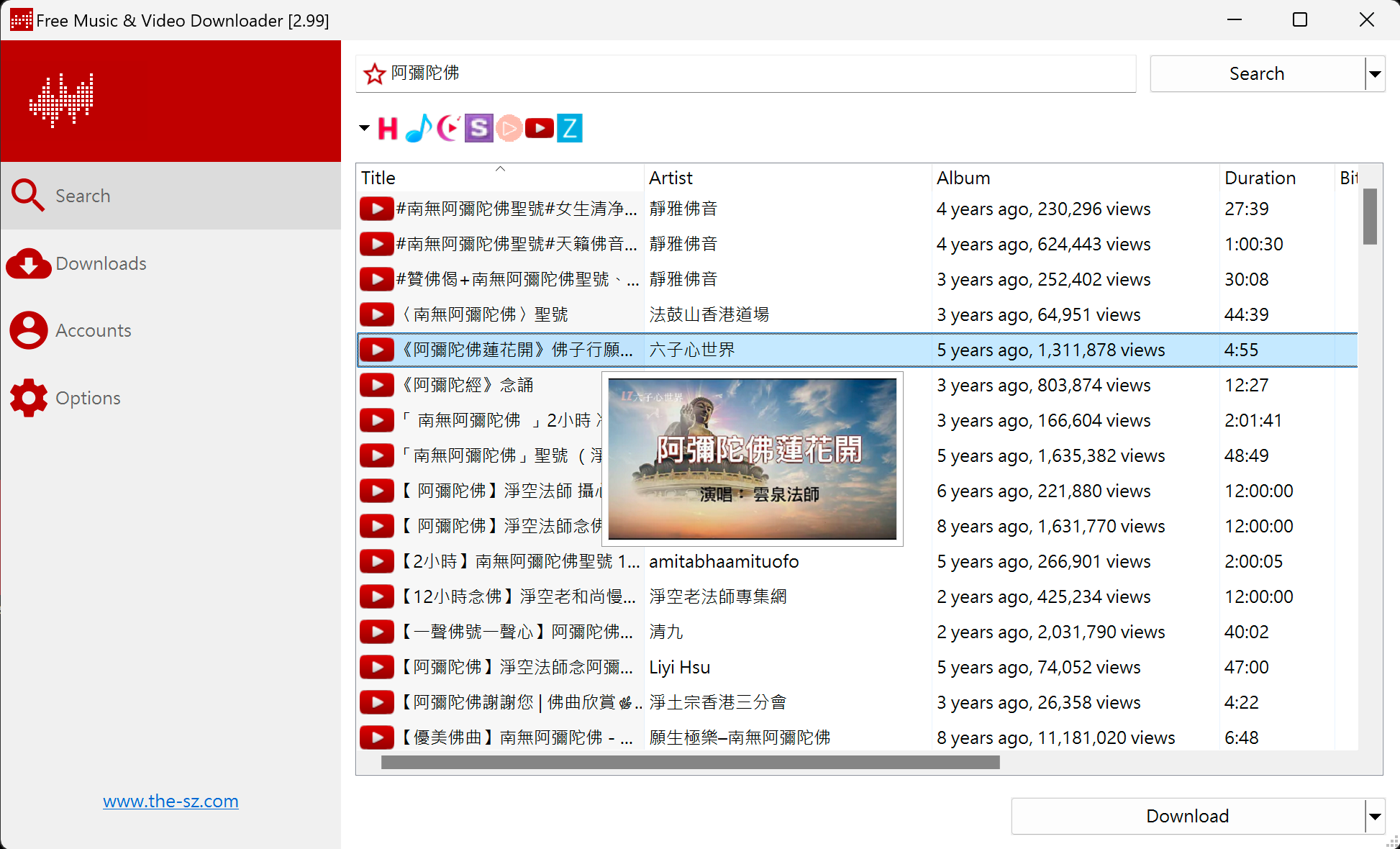This screenshot has width=1400, height=849.
Task: Click the gear Options icon in sidebar
Action: click(29, 398)
